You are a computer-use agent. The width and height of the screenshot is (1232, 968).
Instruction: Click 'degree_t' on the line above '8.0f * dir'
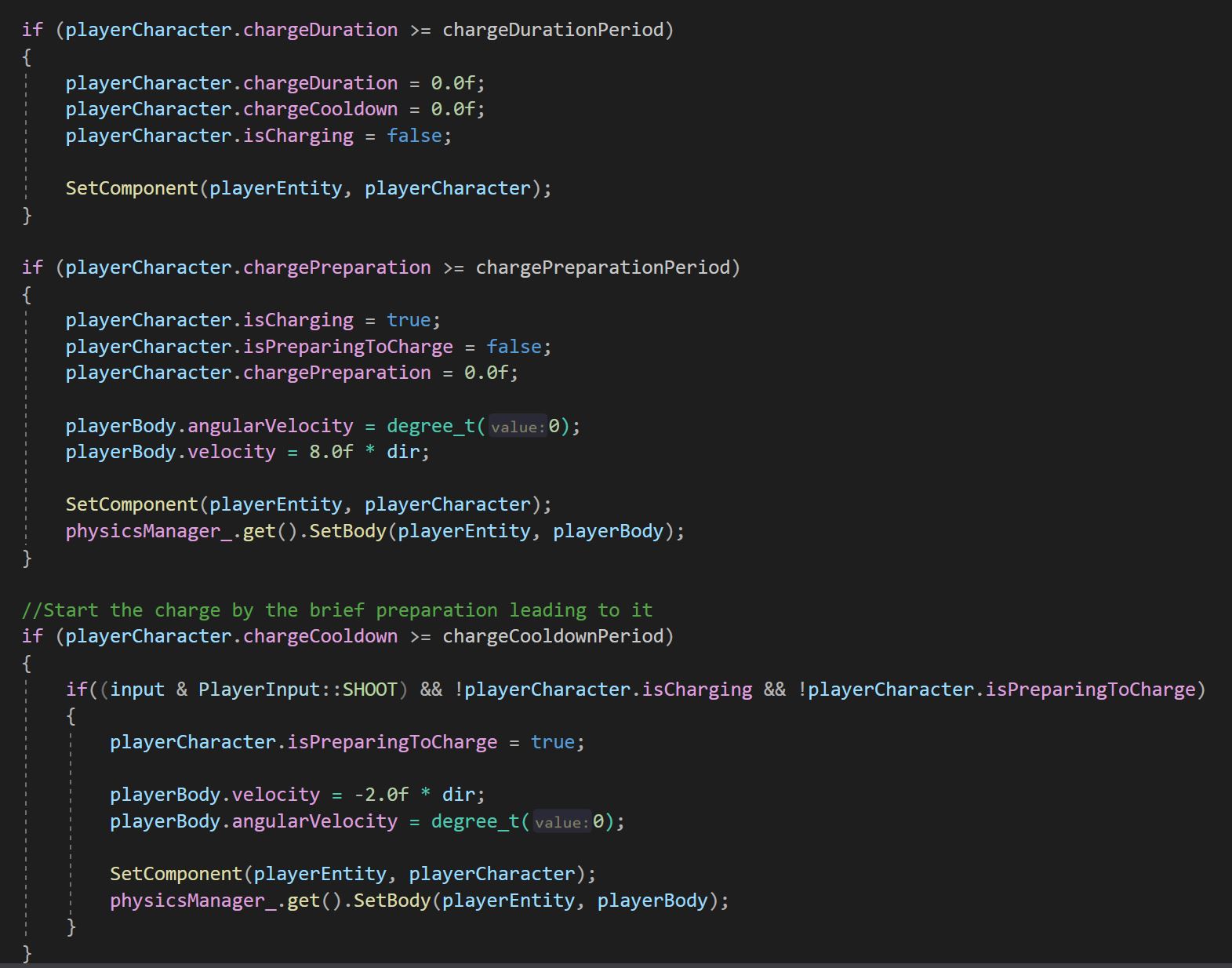click(x=431, y=426)
